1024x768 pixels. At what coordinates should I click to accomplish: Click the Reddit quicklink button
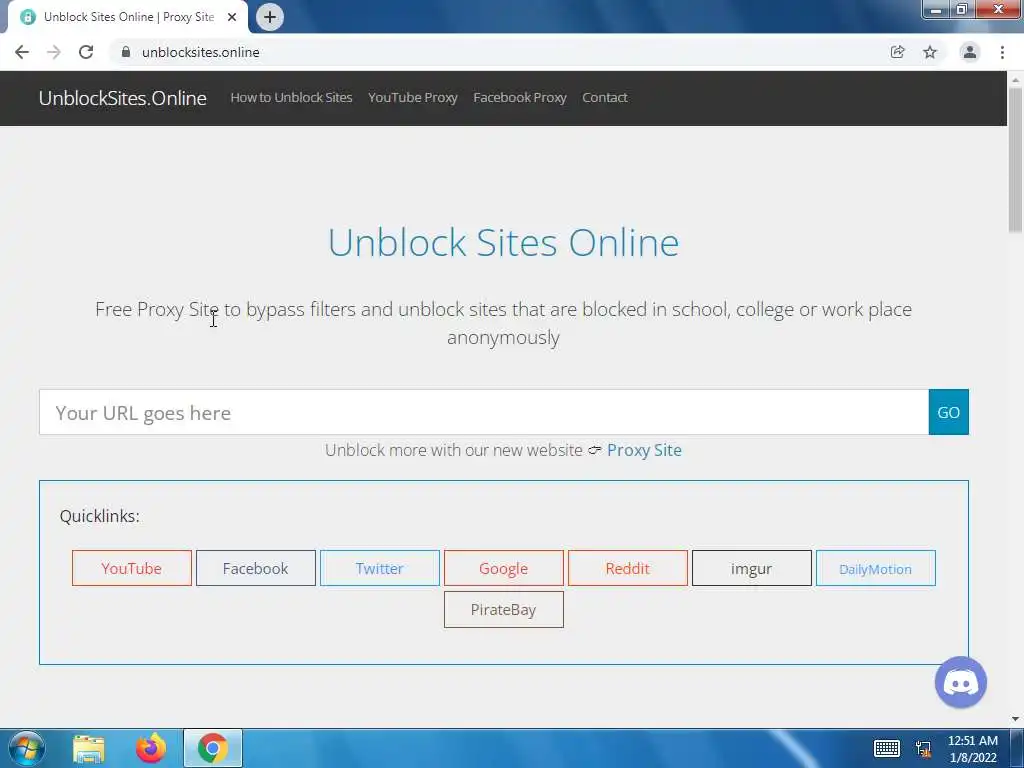pyautogui.click(x=628, y=568)
